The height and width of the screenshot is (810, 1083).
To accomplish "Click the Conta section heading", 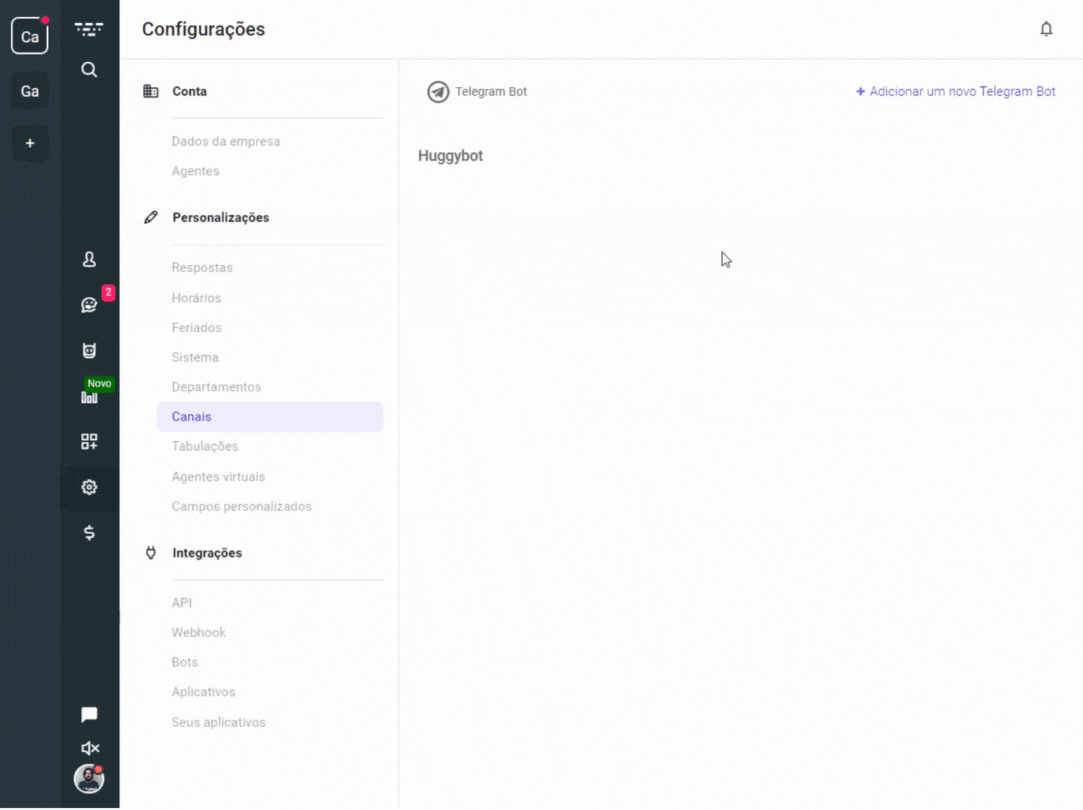I will point(189,91).
